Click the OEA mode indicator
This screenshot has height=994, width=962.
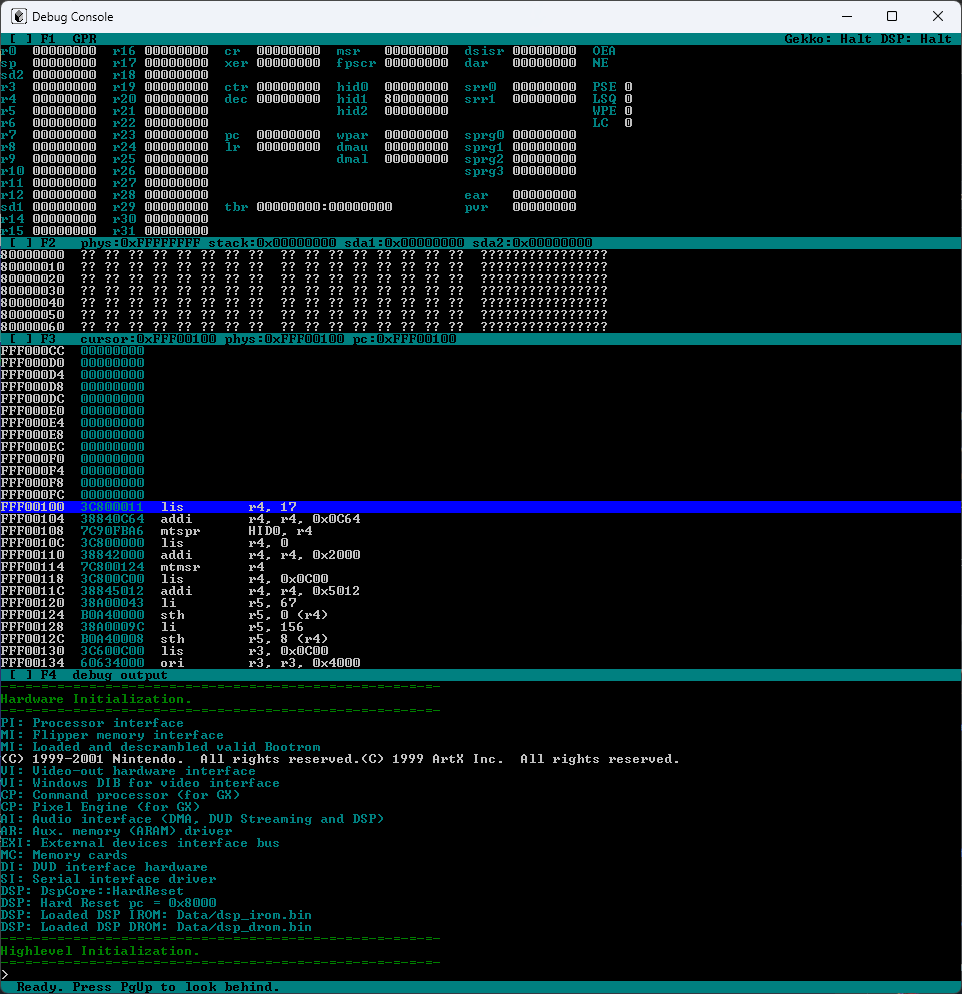(604, 51)
